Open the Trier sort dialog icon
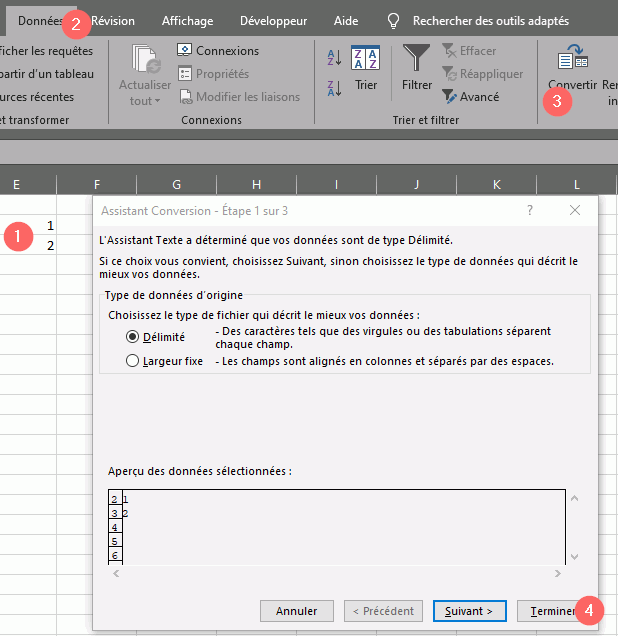Image resolution: width=618 pixels, height=636 pixels. (x=365, y=58)
